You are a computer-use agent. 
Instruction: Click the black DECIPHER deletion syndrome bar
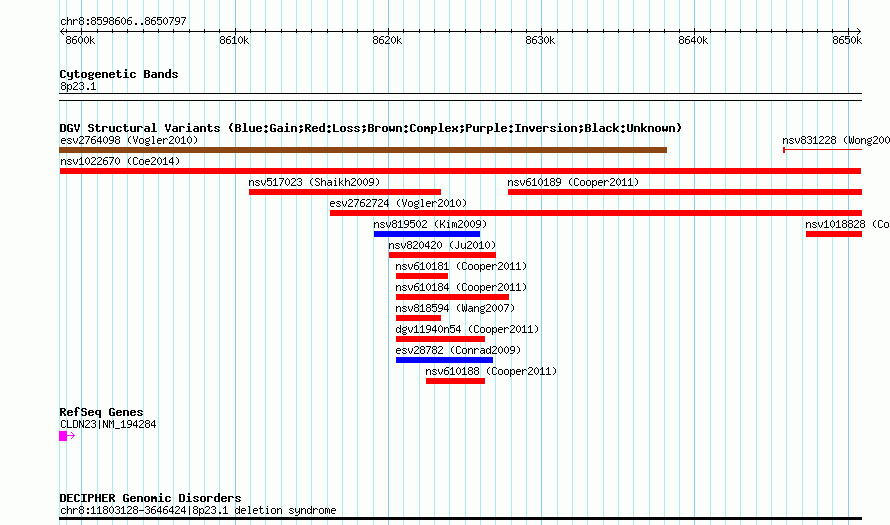(x=460, y=518)
